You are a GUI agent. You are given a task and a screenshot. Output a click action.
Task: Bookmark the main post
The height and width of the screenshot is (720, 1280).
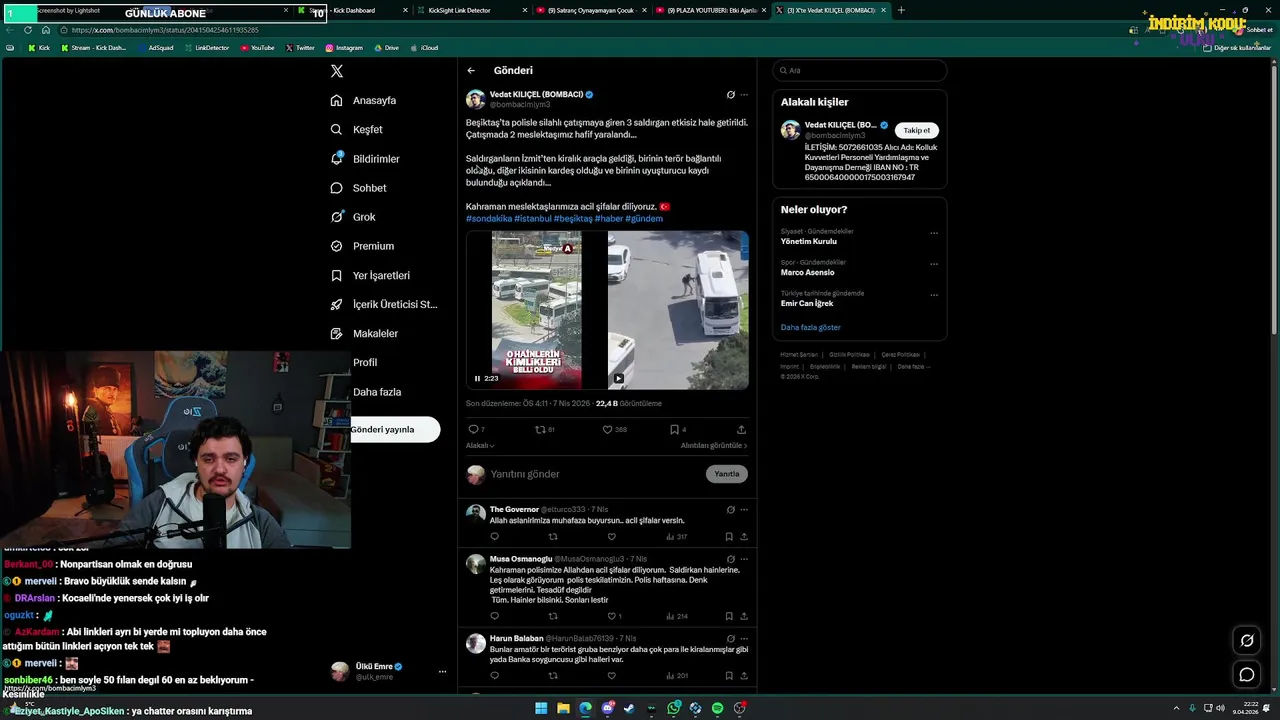[x=675, y=429]
